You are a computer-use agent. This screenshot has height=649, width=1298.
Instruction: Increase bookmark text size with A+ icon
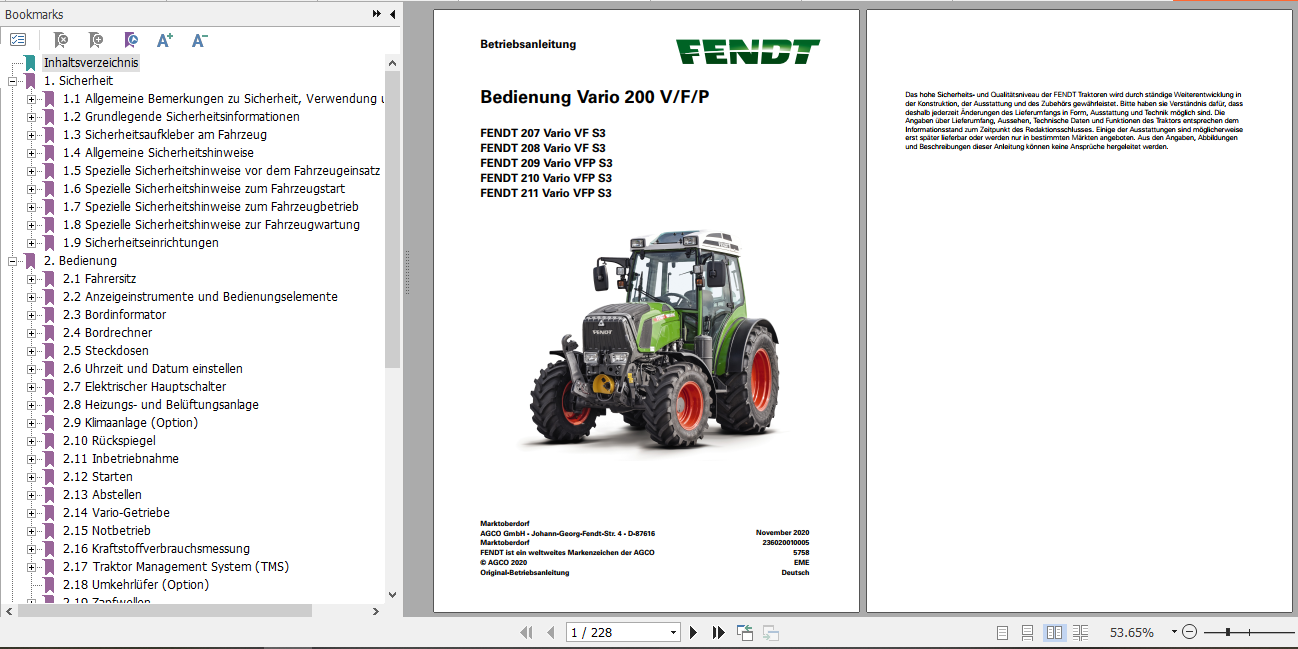[165, 40]
